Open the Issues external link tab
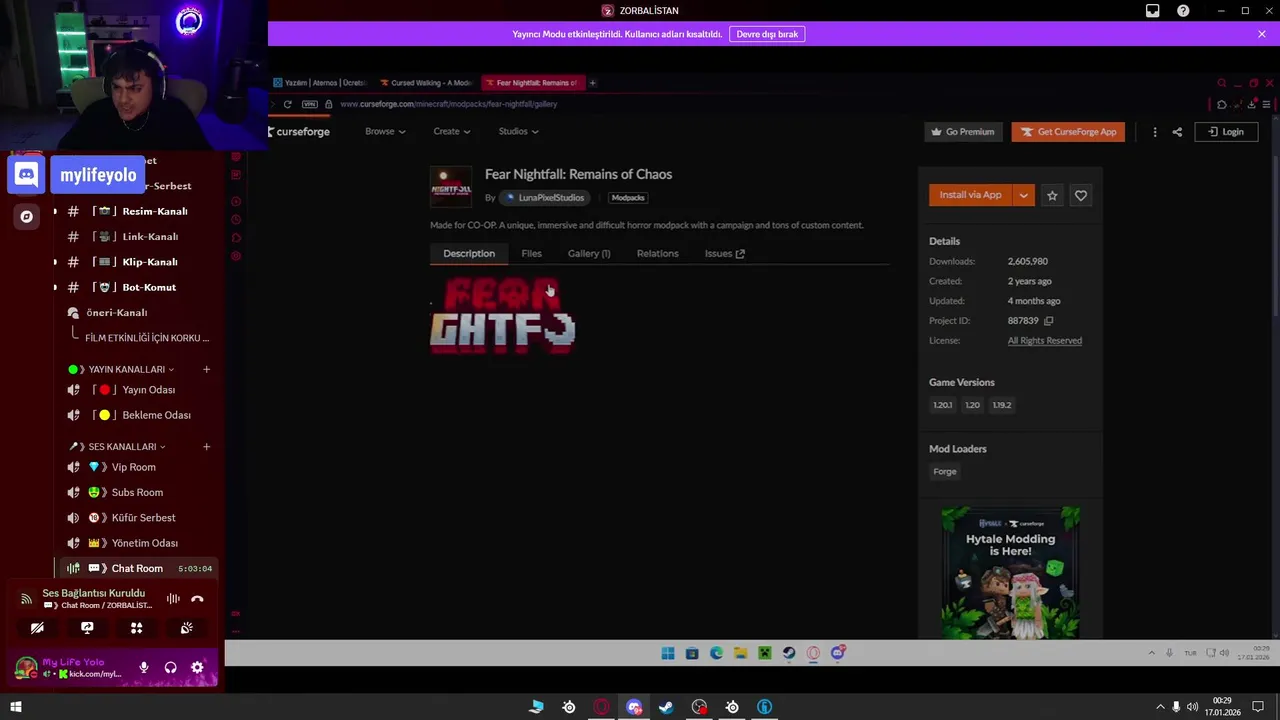Viewport: 1280px width, 720px height. (724, 254)
